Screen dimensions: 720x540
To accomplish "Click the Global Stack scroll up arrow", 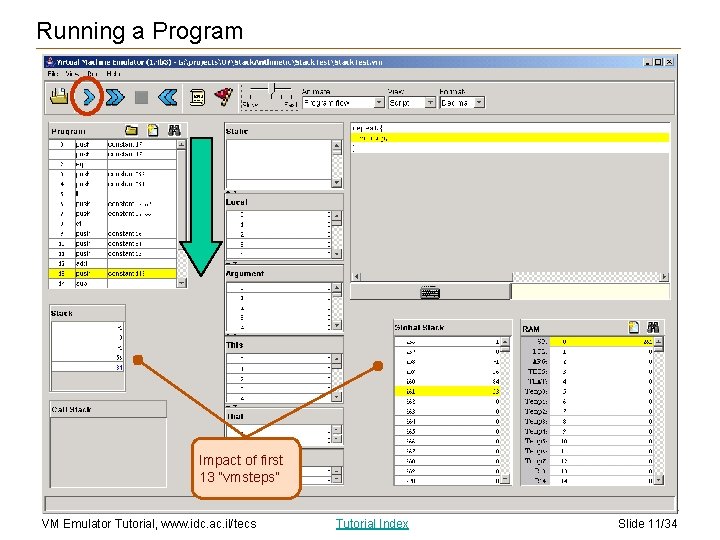I will pyautogui.click(x=505, y=342).
